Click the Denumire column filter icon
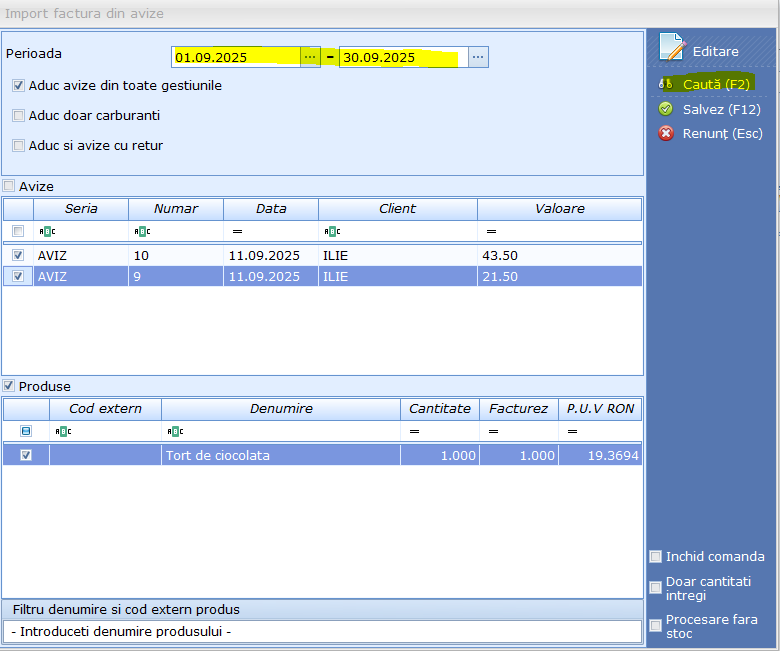The image size is (780, 651). click(x=175, y=431)
